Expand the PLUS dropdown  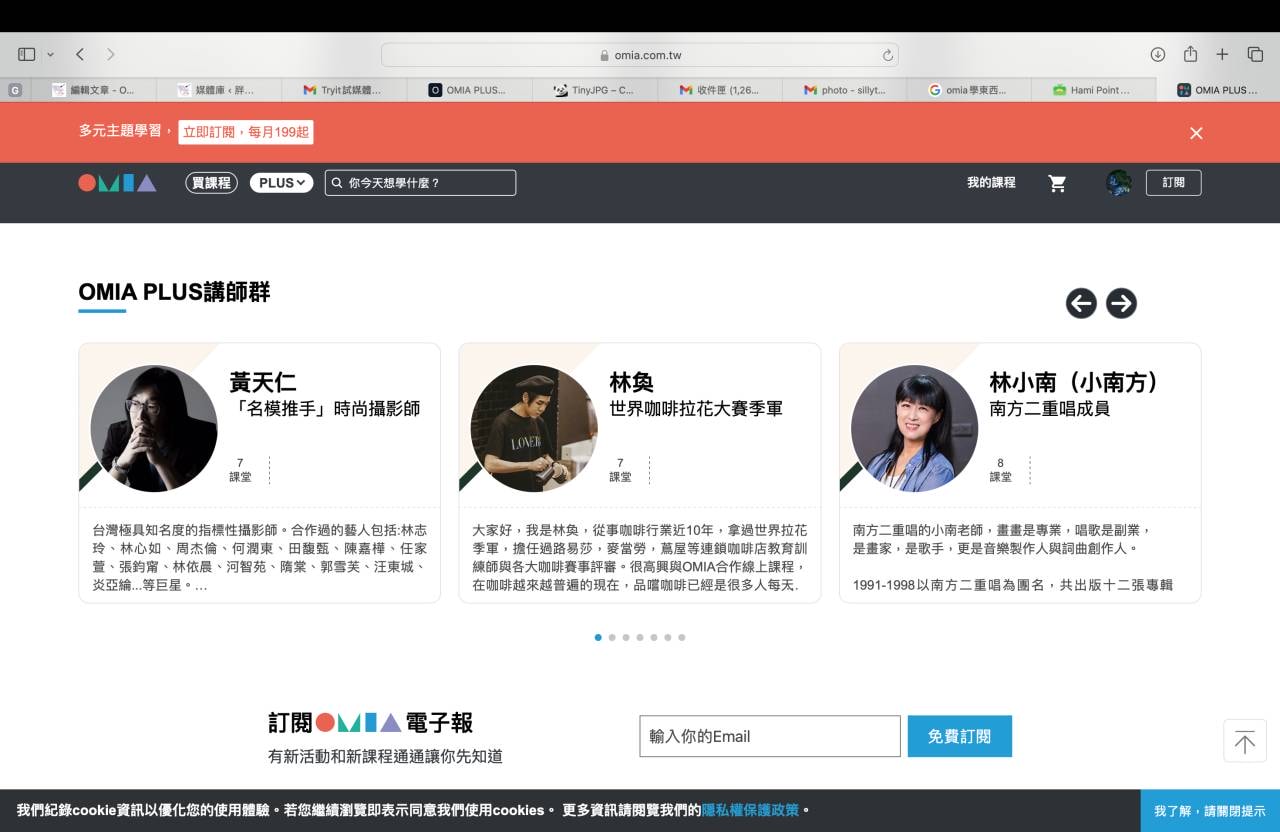pos(282,183)
